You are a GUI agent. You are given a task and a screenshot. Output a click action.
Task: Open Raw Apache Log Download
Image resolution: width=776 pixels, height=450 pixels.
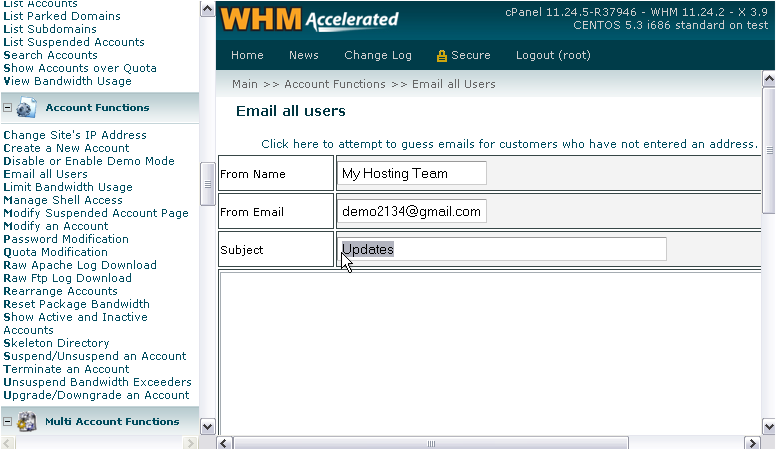point(80,265)
